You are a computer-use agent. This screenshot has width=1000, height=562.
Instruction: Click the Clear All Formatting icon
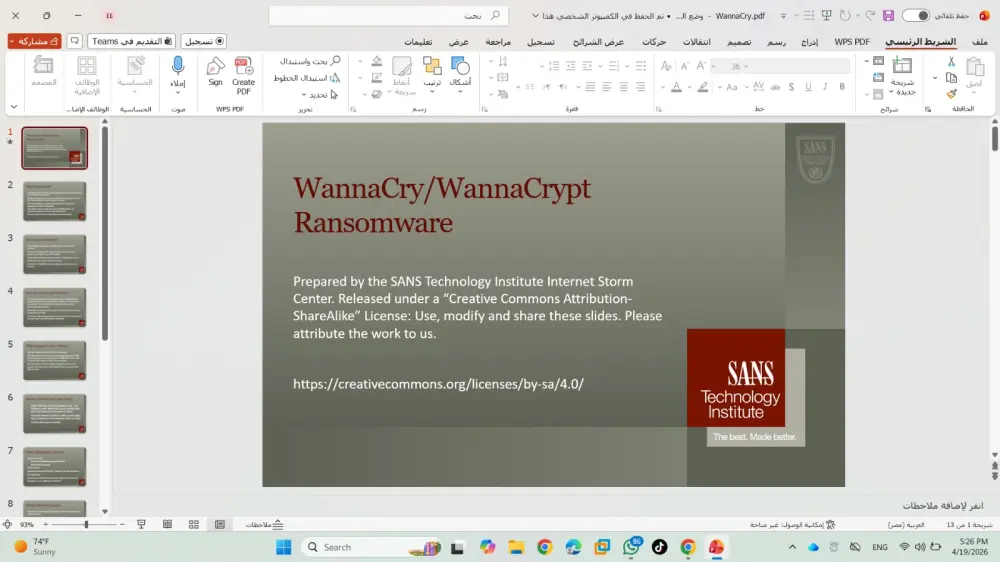point(666,66)
